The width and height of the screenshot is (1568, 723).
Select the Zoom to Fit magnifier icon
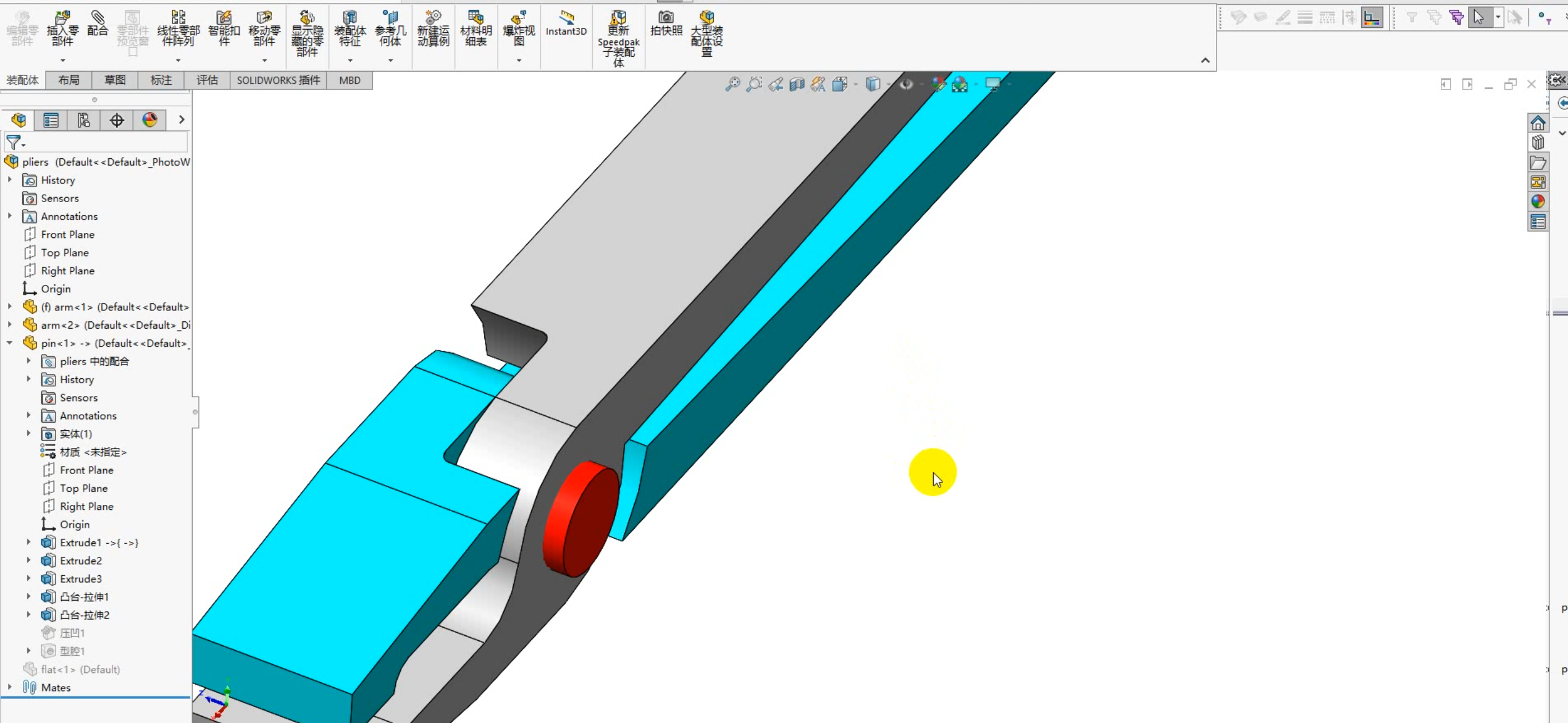(732, 84)
